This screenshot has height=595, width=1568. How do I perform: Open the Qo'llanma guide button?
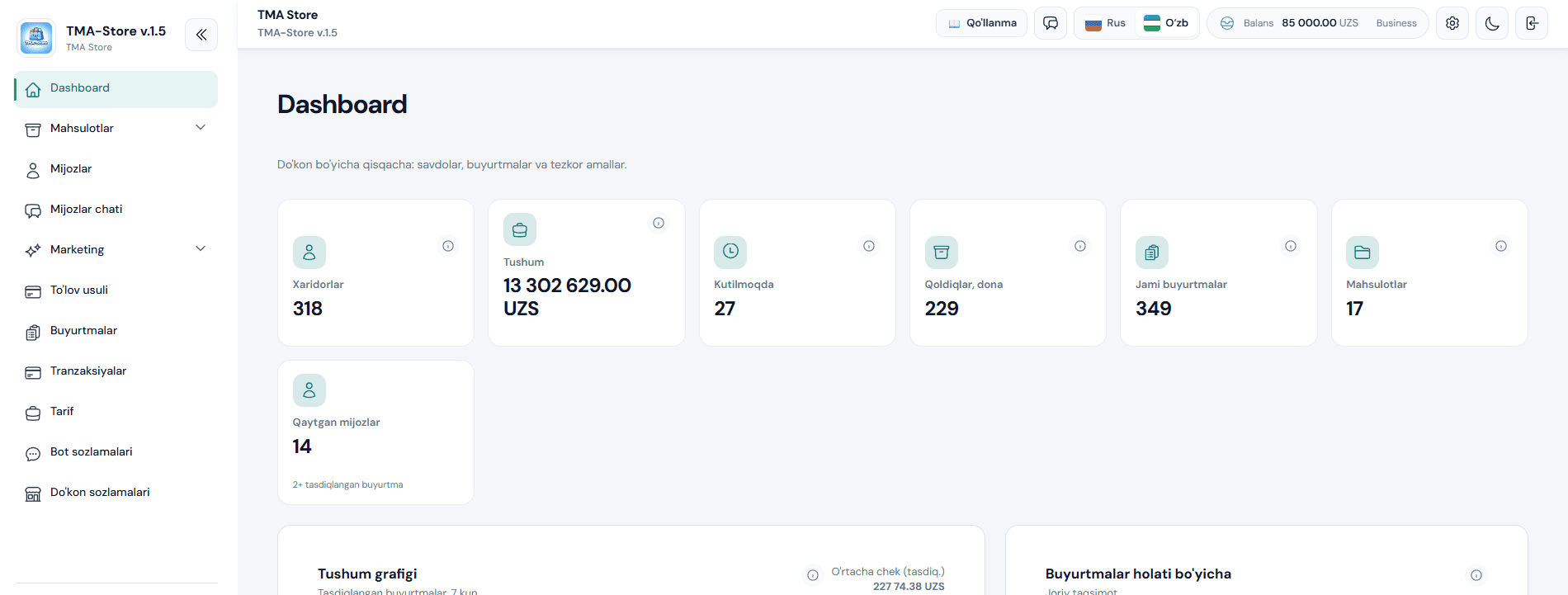(981, 23)
